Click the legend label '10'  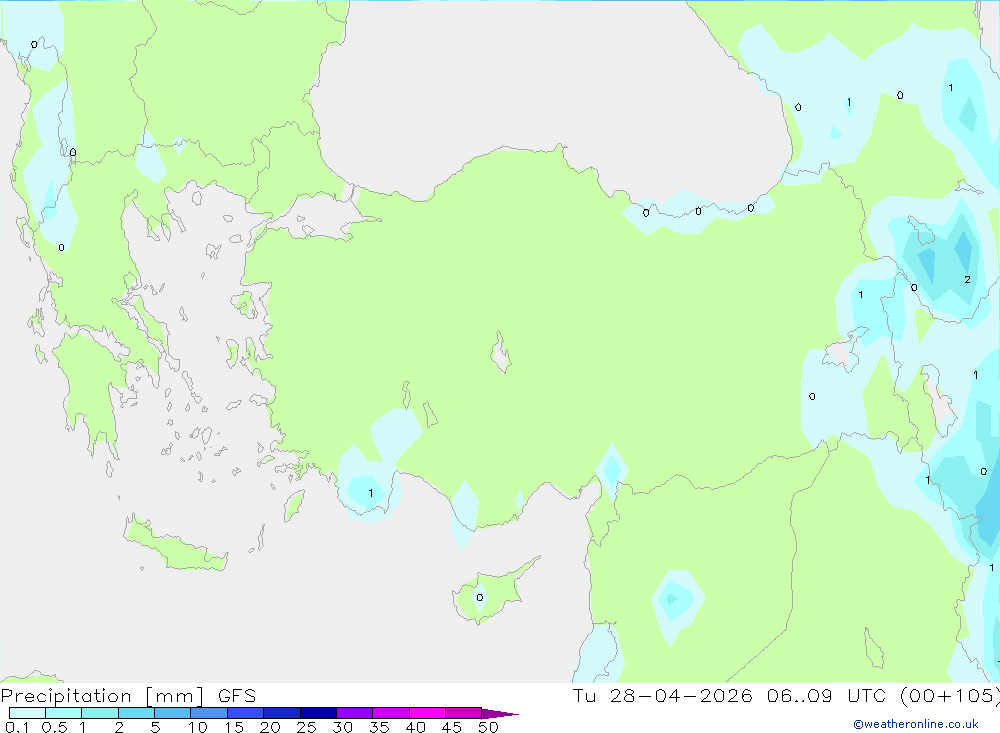198,727
